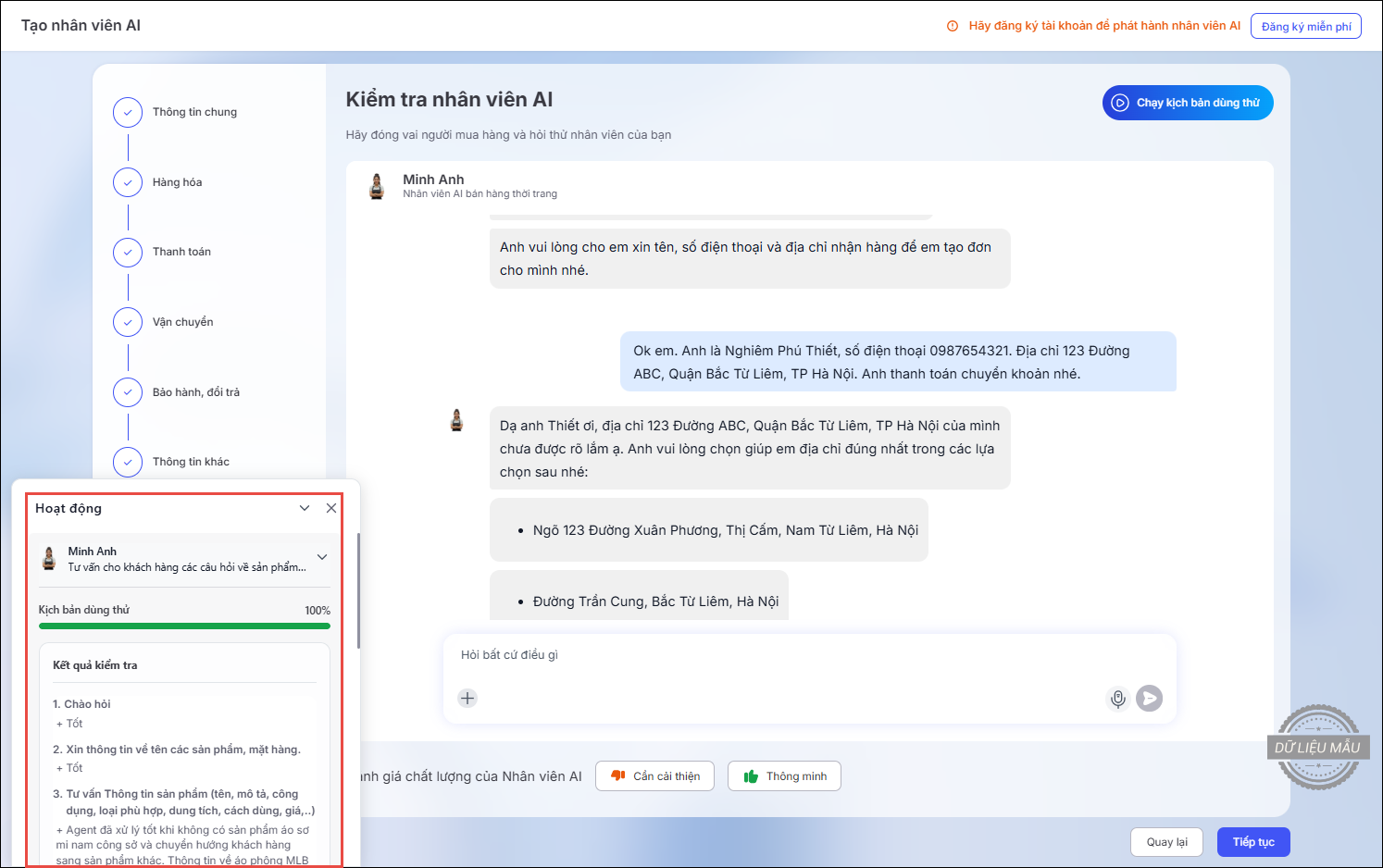Click the microphone voice input icon
Screen dimensions: 1383x868
click(x=1117, y=699)
